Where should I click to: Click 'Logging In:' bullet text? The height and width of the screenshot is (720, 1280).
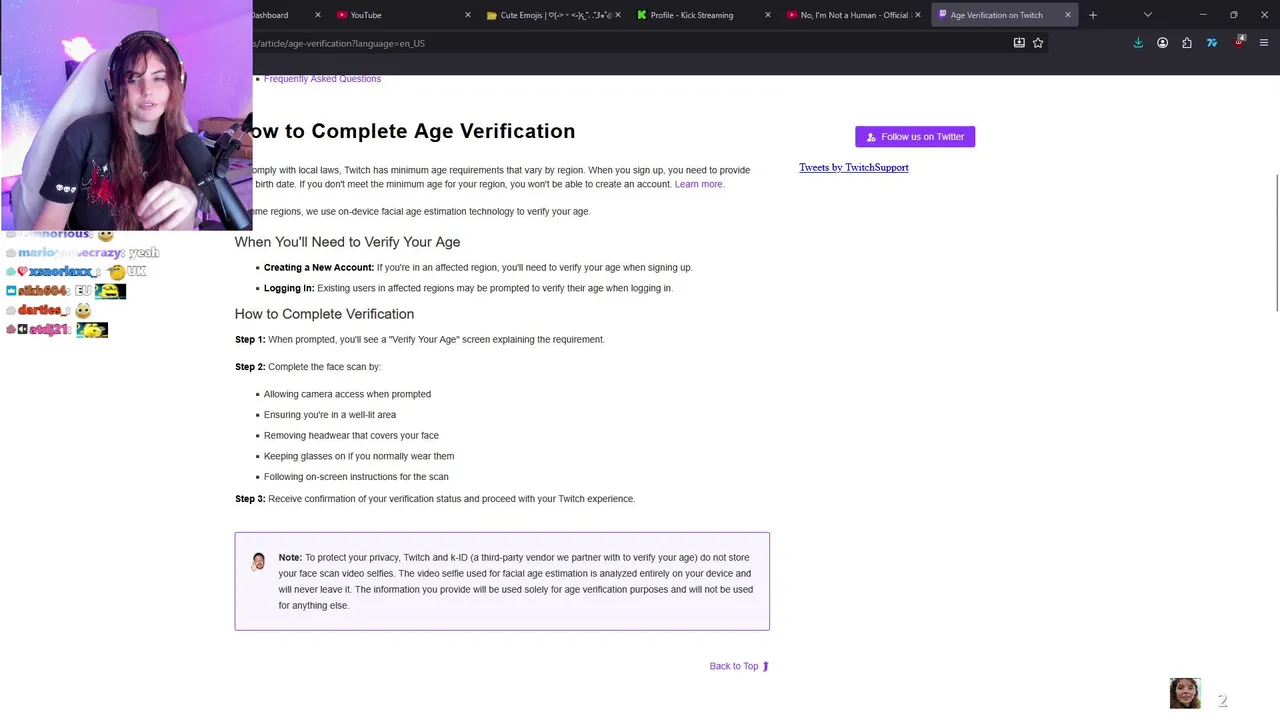[x=289, y=288]
